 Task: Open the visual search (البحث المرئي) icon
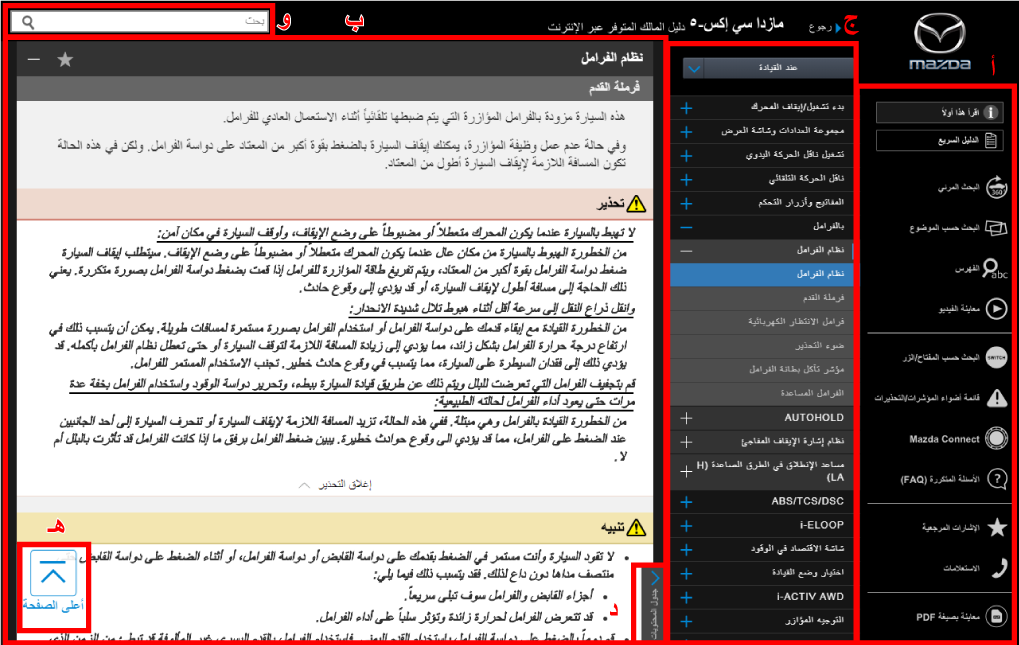click(x=996, y=187)
